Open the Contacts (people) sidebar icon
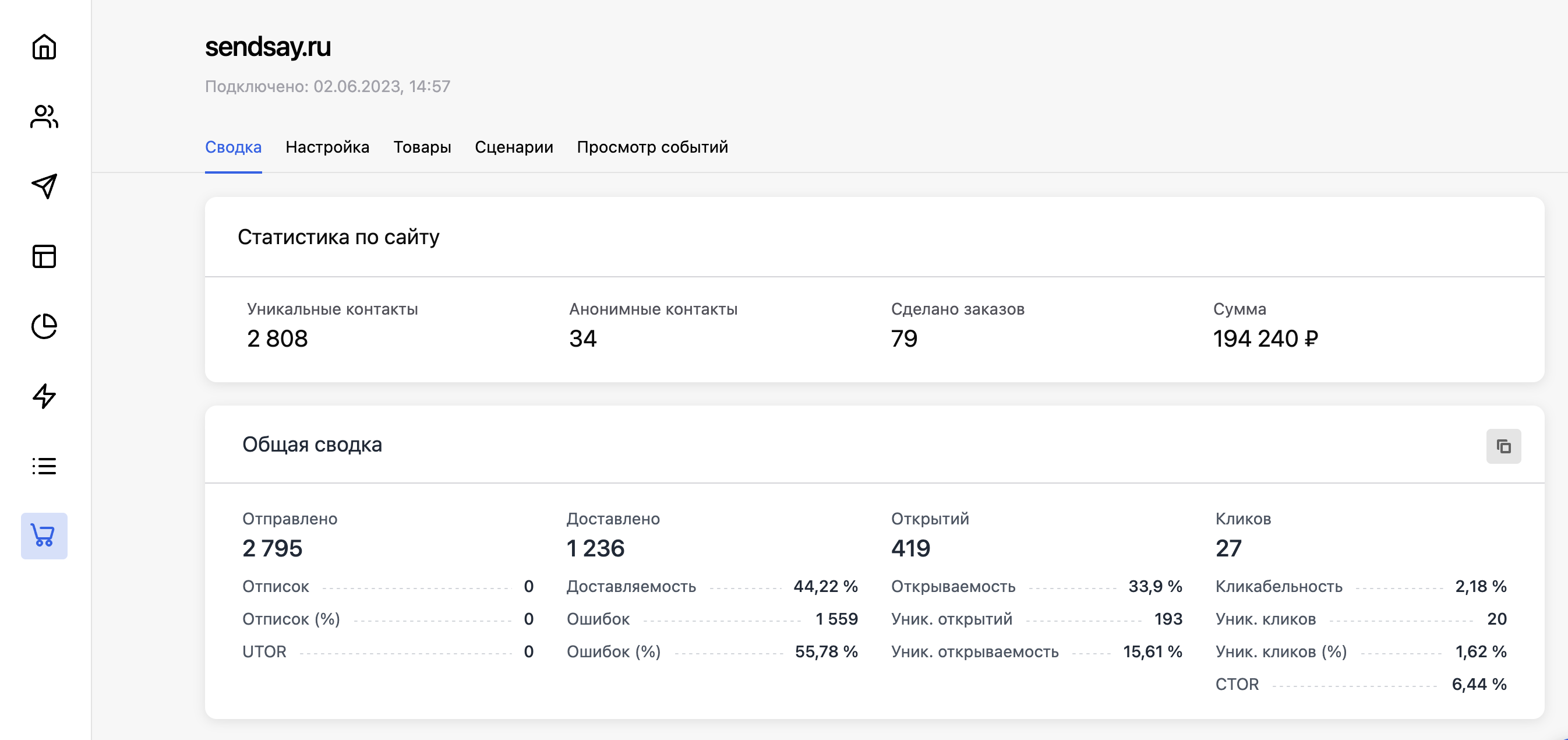 click(44, 117)
